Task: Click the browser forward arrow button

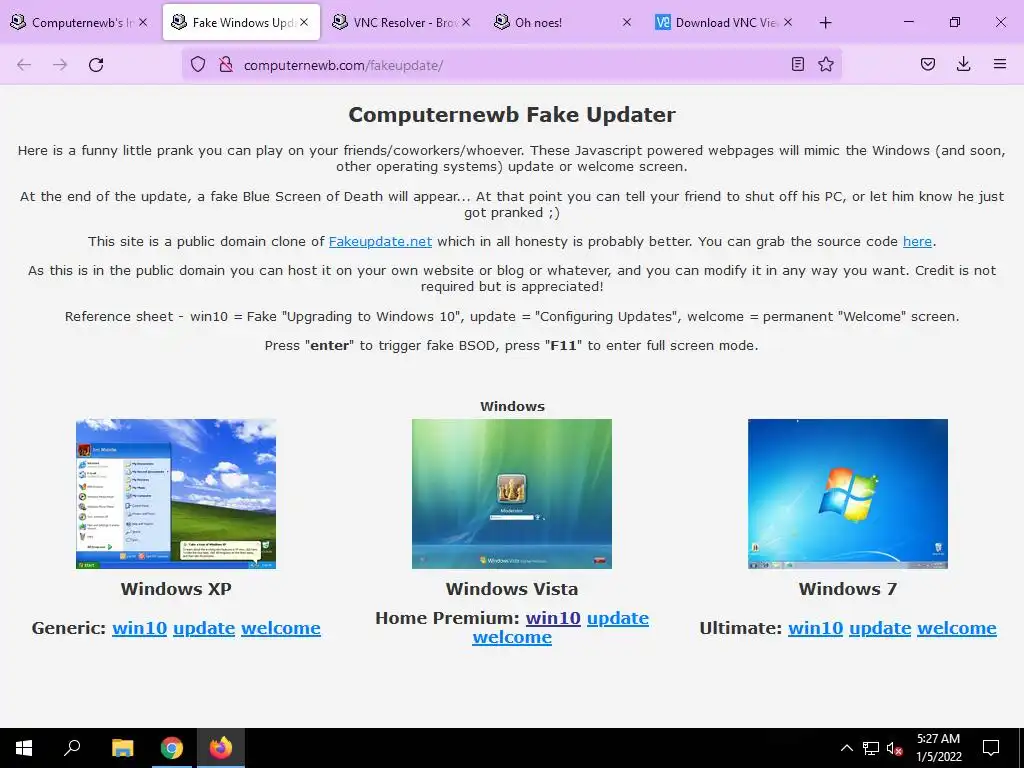Action: pos(60,65)
